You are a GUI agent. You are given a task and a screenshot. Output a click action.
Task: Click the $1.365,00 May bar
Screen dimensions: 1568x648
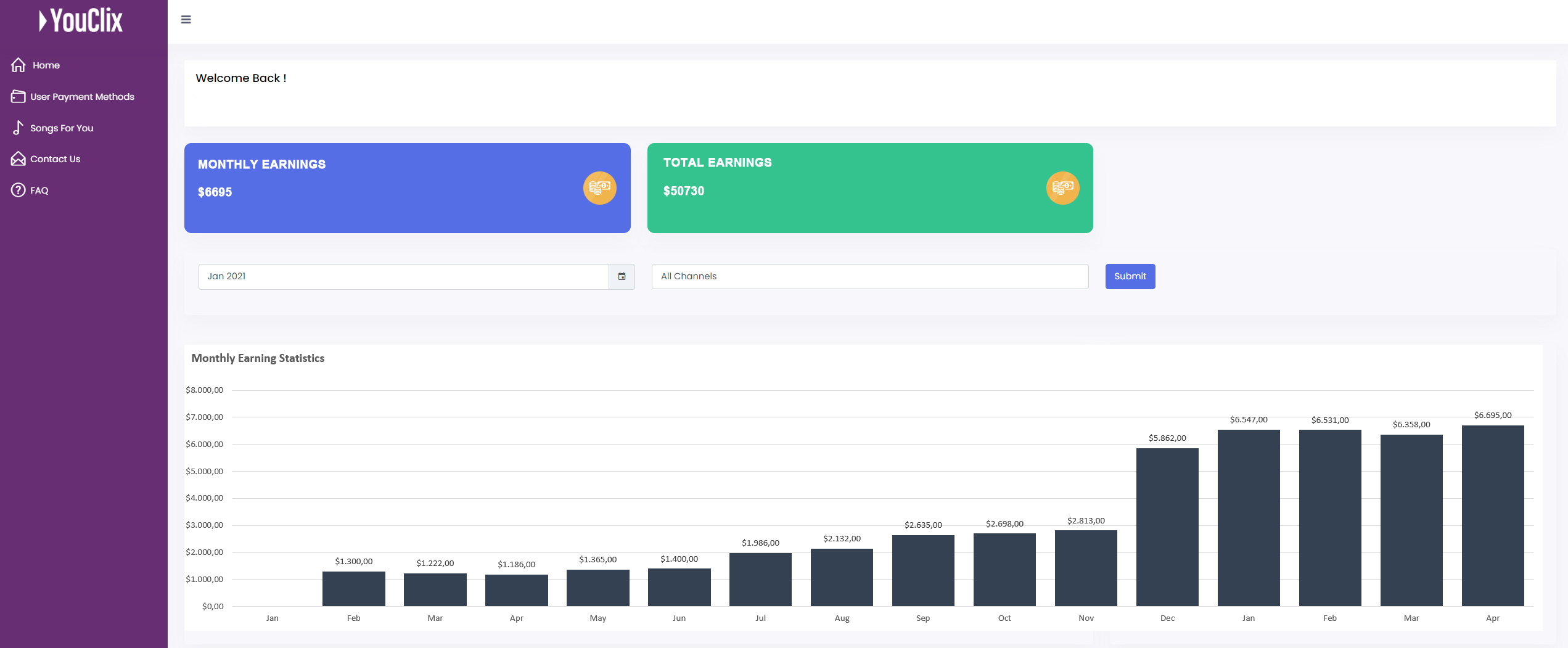point(597,588)
